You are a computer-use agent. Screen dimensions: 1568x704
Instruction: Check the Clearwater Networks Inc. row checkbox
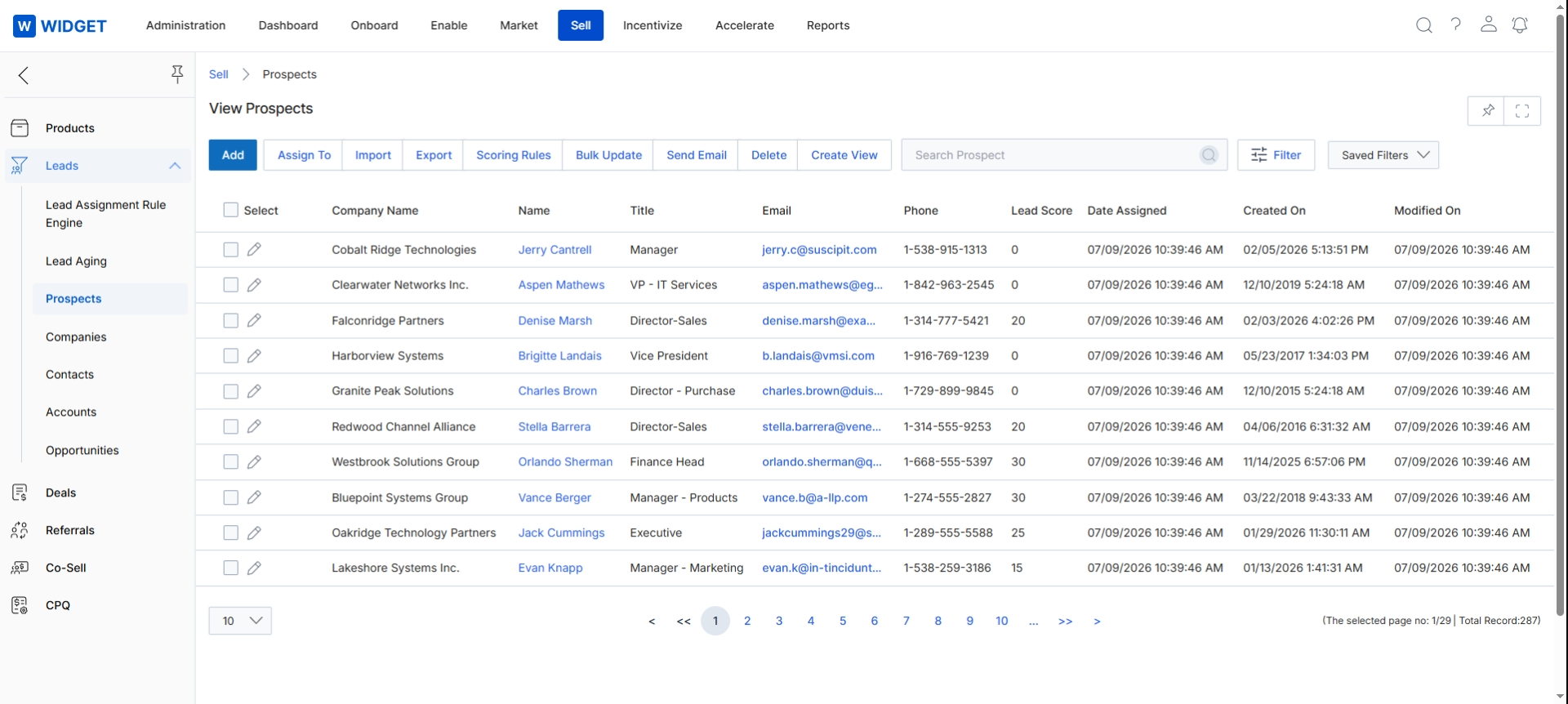pos(231,285)
